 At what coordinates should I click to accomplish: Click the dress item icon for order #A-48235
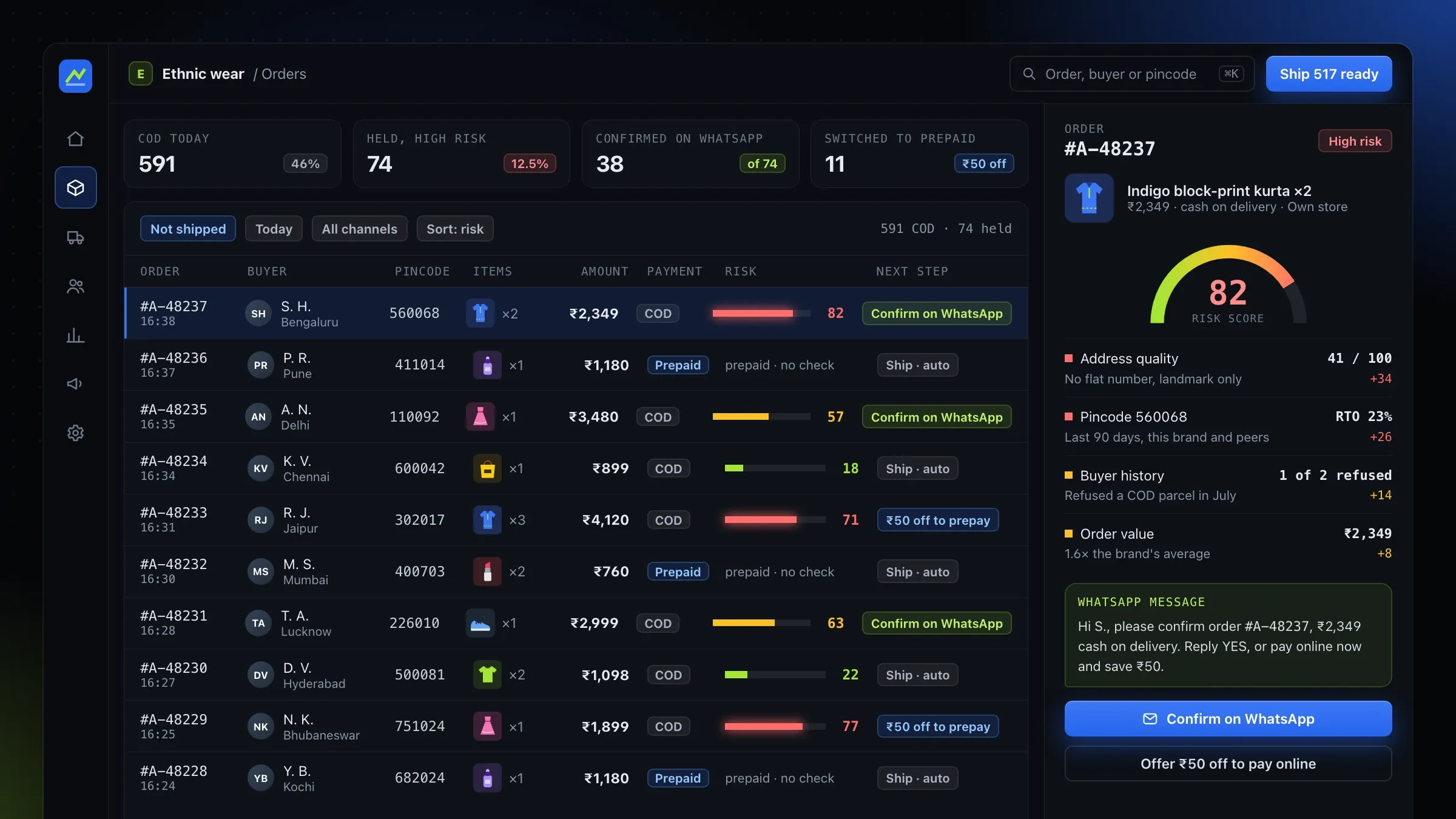(480, 417)
